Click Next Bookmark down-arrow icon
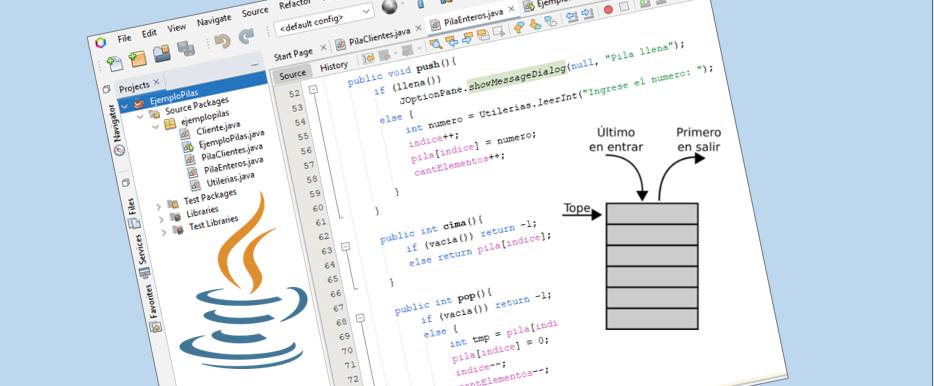This screenshot has width=934, height=386. pyautogui.click(x=535, y=24)
